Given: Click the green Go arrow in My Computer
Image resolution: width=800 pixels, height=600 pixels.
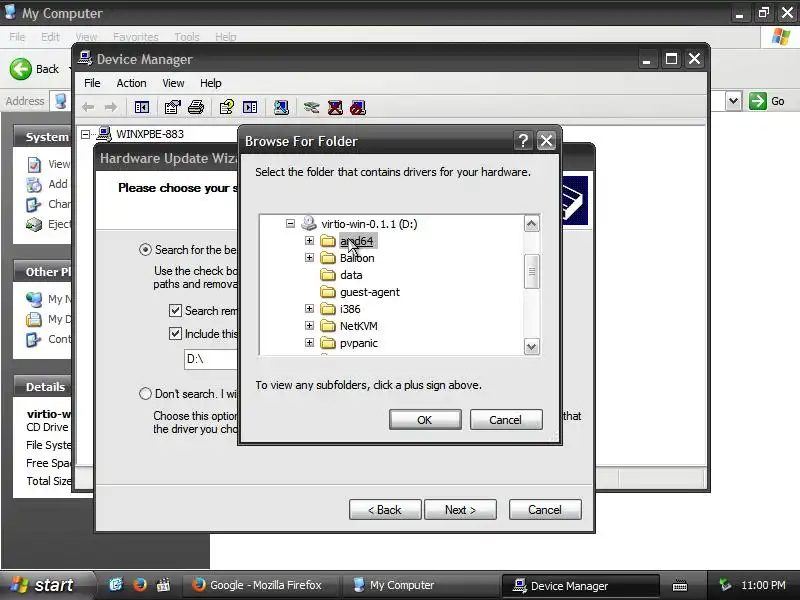Looking at the screenshot, I should pyautogui.click(x=758, y=101).
